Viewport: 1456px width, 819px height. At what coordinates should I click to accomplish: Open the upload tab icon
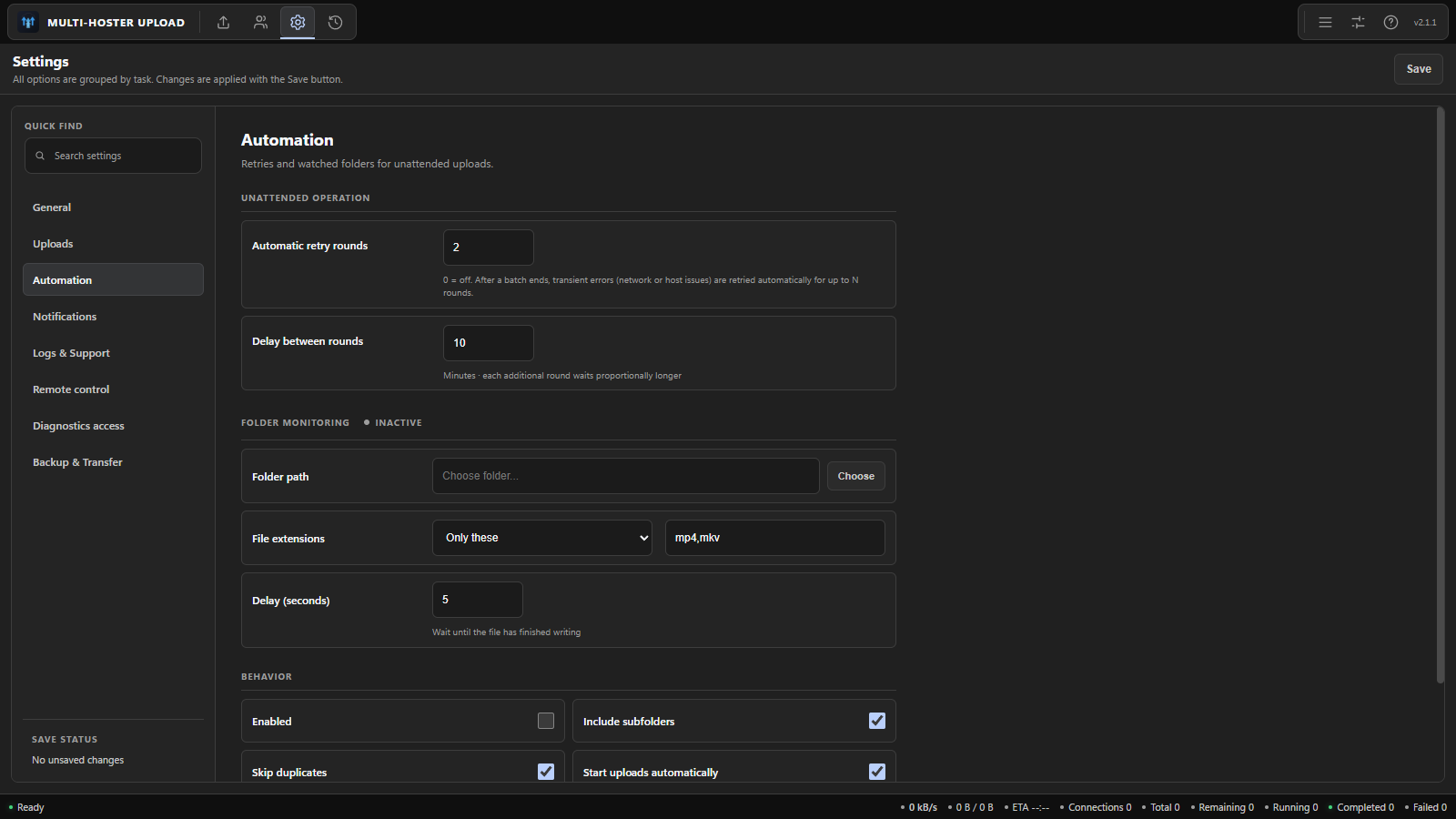click(x=223, y=23)
